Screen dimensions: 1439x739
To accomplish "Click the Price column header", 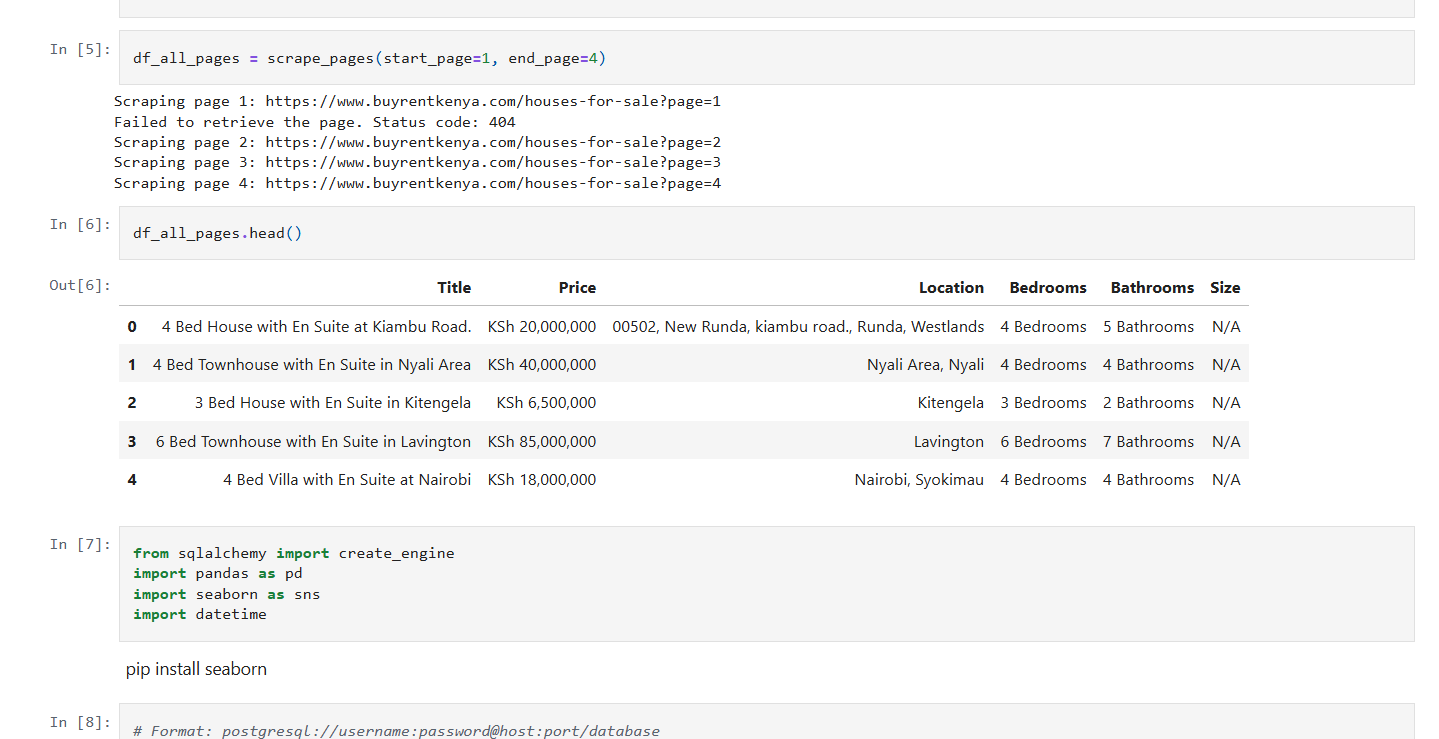I will click(577, 288).
